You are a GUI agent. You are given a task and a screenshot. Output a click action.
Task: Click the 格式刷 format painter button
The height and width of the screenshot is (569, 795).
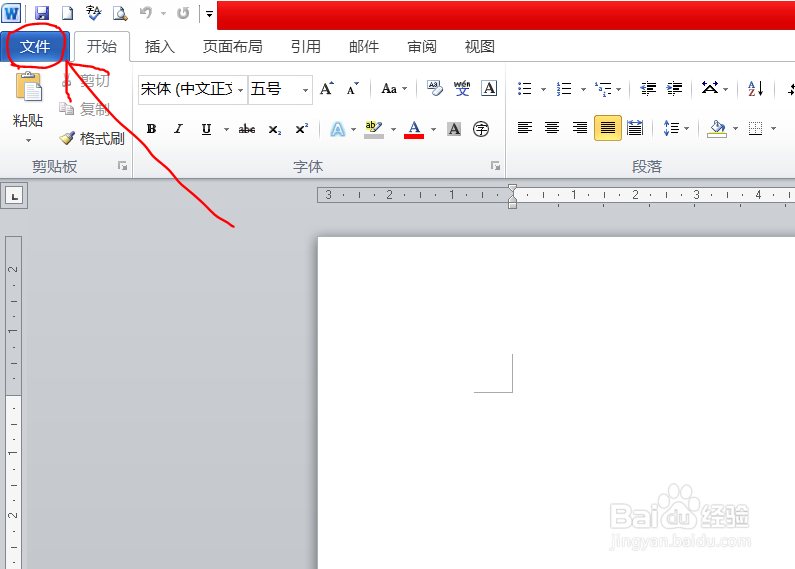tap(92, 138)
